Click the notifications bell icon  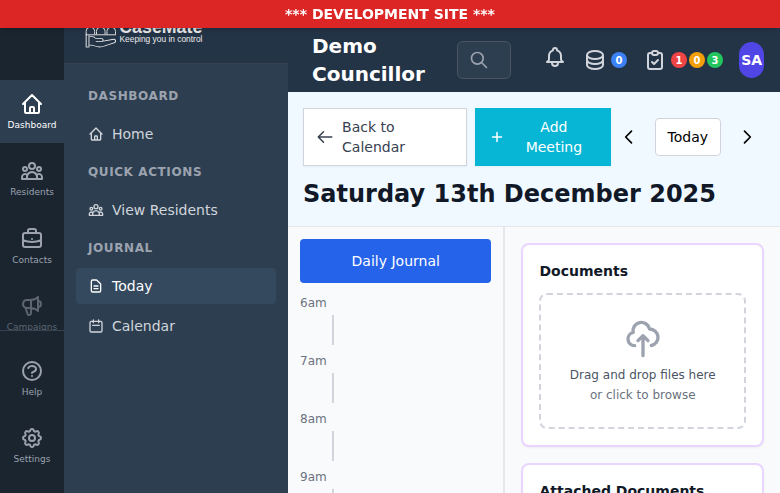pyautogui.click(x=555, y=59)
